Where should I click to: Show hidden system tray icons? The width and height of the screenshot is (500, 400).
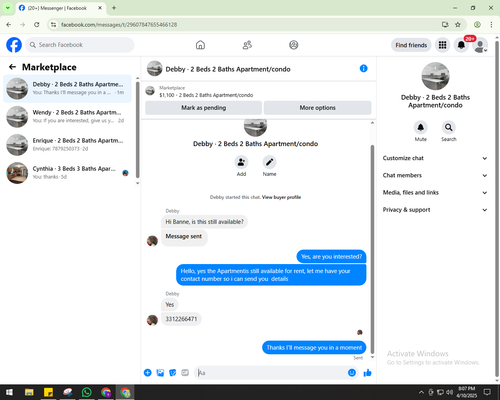(x=421, y=392)
